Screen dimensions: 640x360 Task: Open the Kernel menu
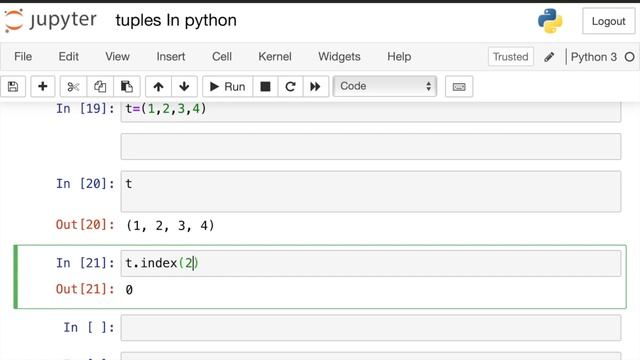tap(275, 56)
